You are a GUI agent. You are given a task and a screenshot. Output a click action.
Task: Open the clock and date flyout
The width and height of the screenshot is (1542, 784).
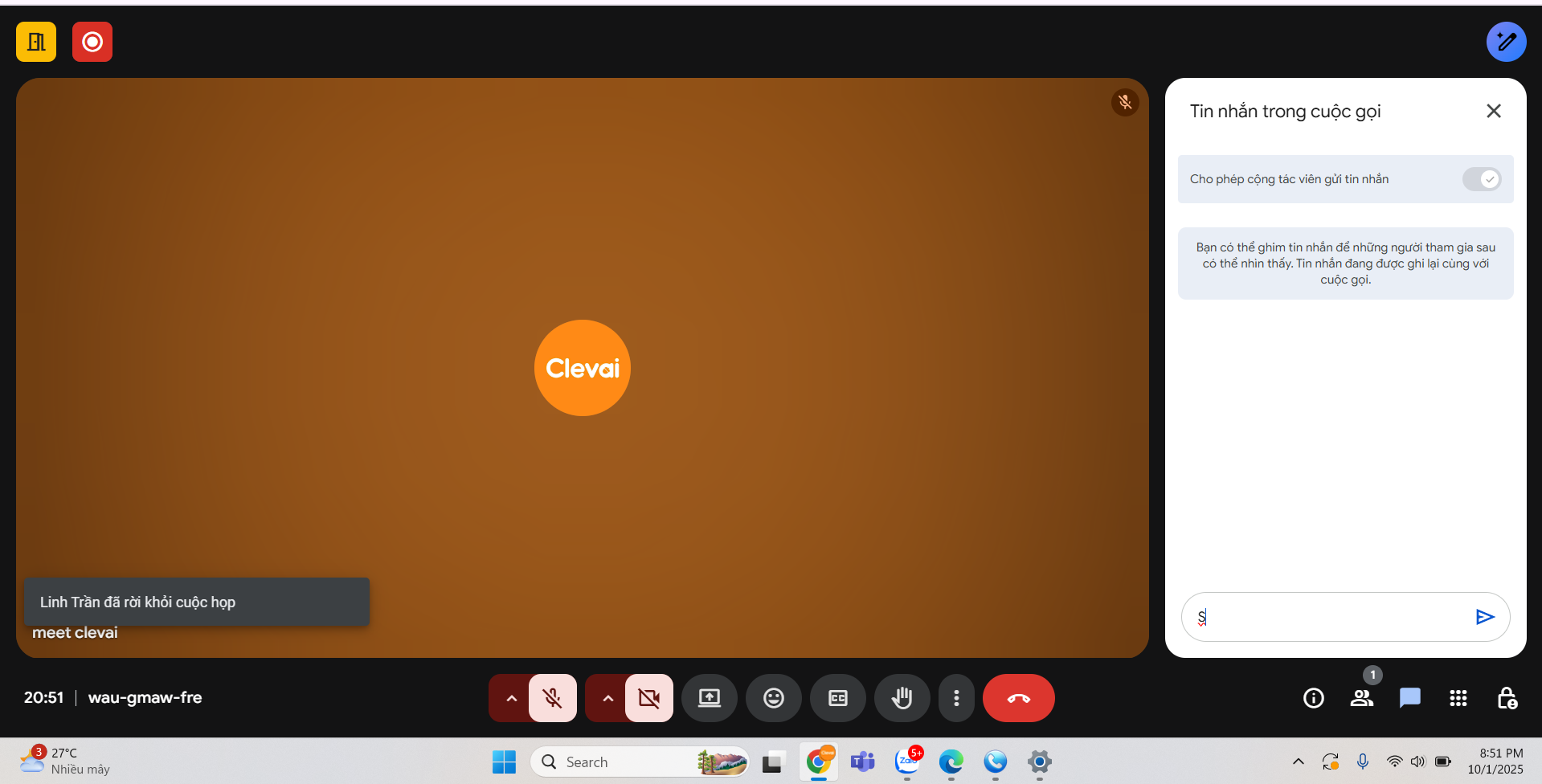(x=1495, y=762)
